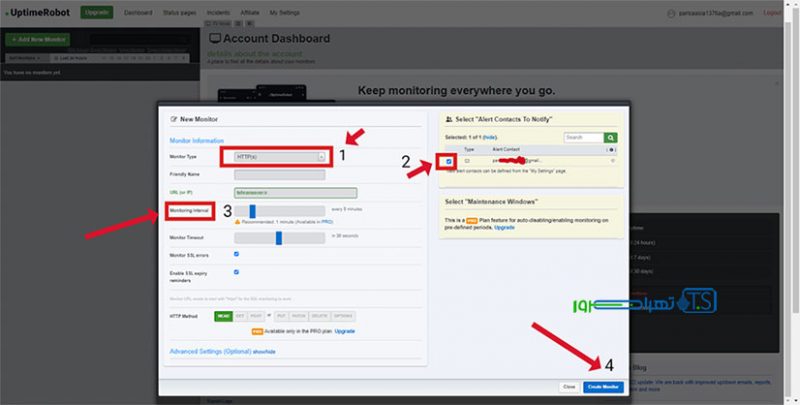Toggle Enable SSL expiry reminders checkbox
This screenshot has width=800, height=405.
pos(236,271)
